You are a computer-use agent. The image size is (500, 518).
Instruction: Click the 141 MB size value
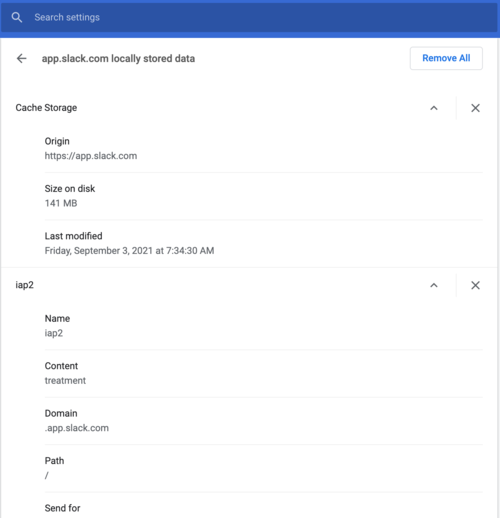tap(61, 203)
